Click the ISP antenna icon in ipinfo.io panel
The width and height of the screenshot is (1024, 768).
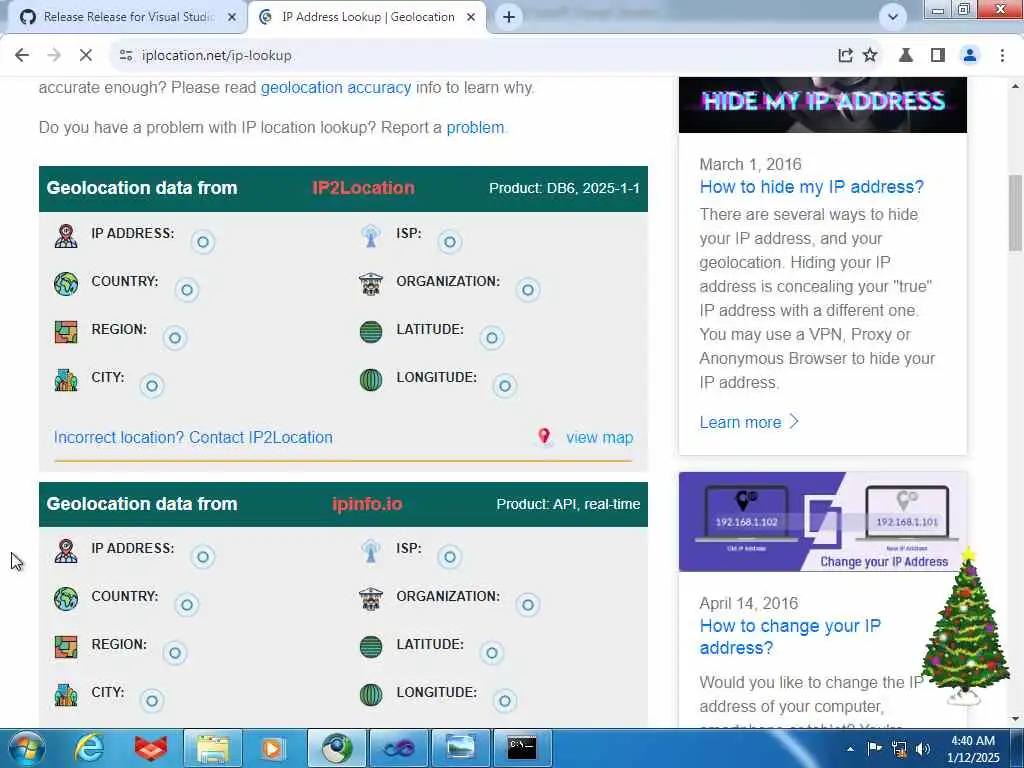tap(371, 551)
